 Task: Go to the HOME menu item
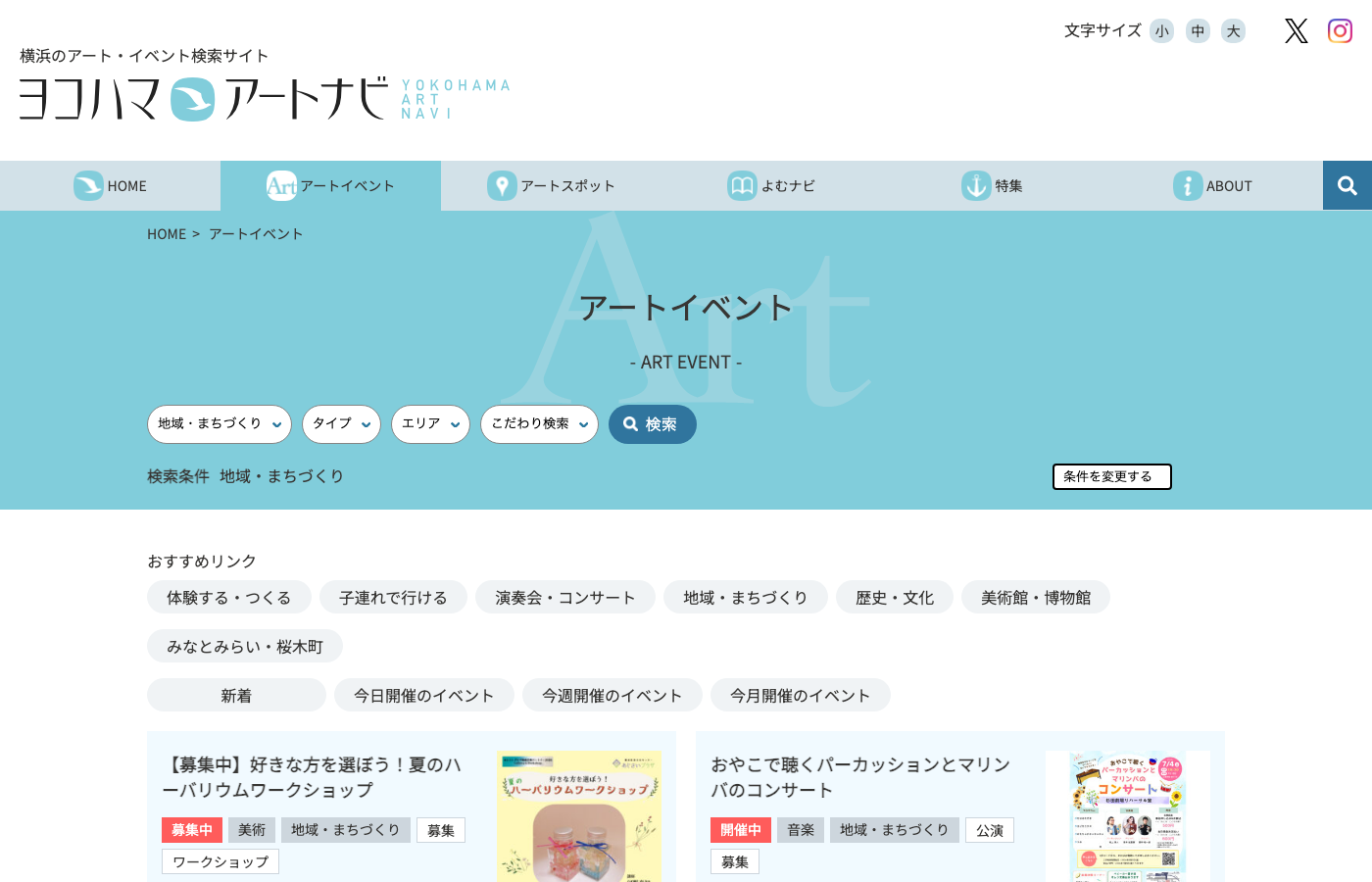pyautogui.click(x=110, y=185)
